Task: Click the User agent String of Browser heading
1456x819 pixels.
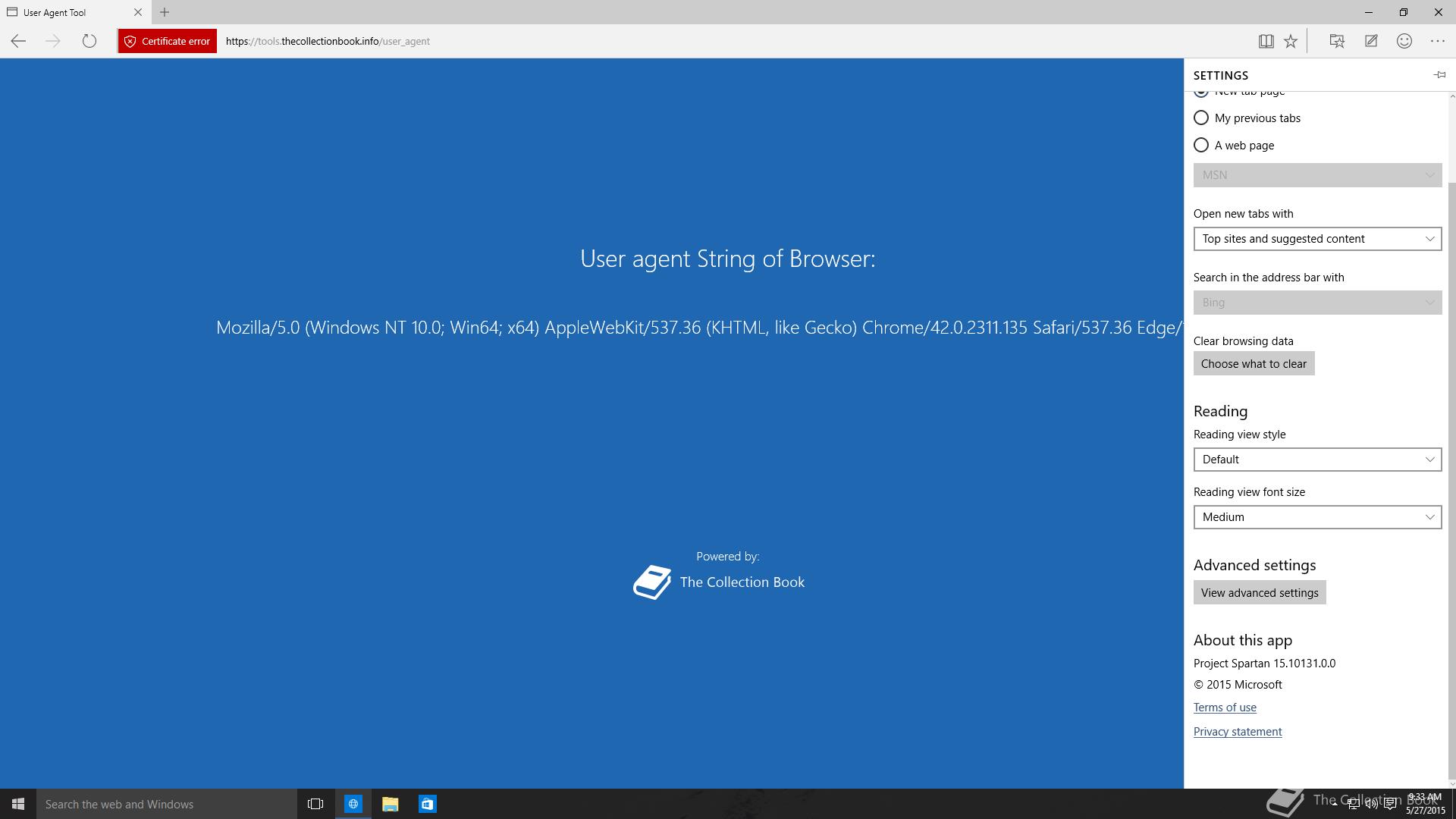Action: (x=727, y=259)
